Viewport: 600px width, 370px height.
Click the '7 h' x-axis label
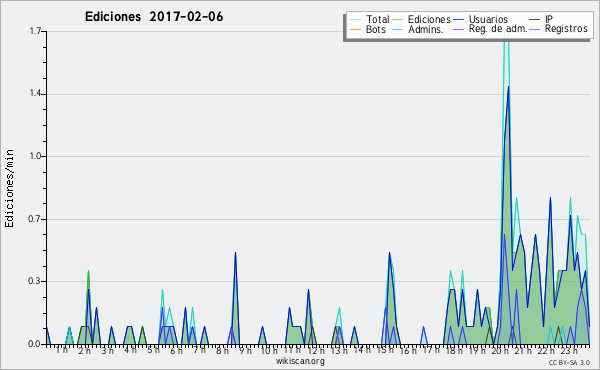tap(199, 350)
